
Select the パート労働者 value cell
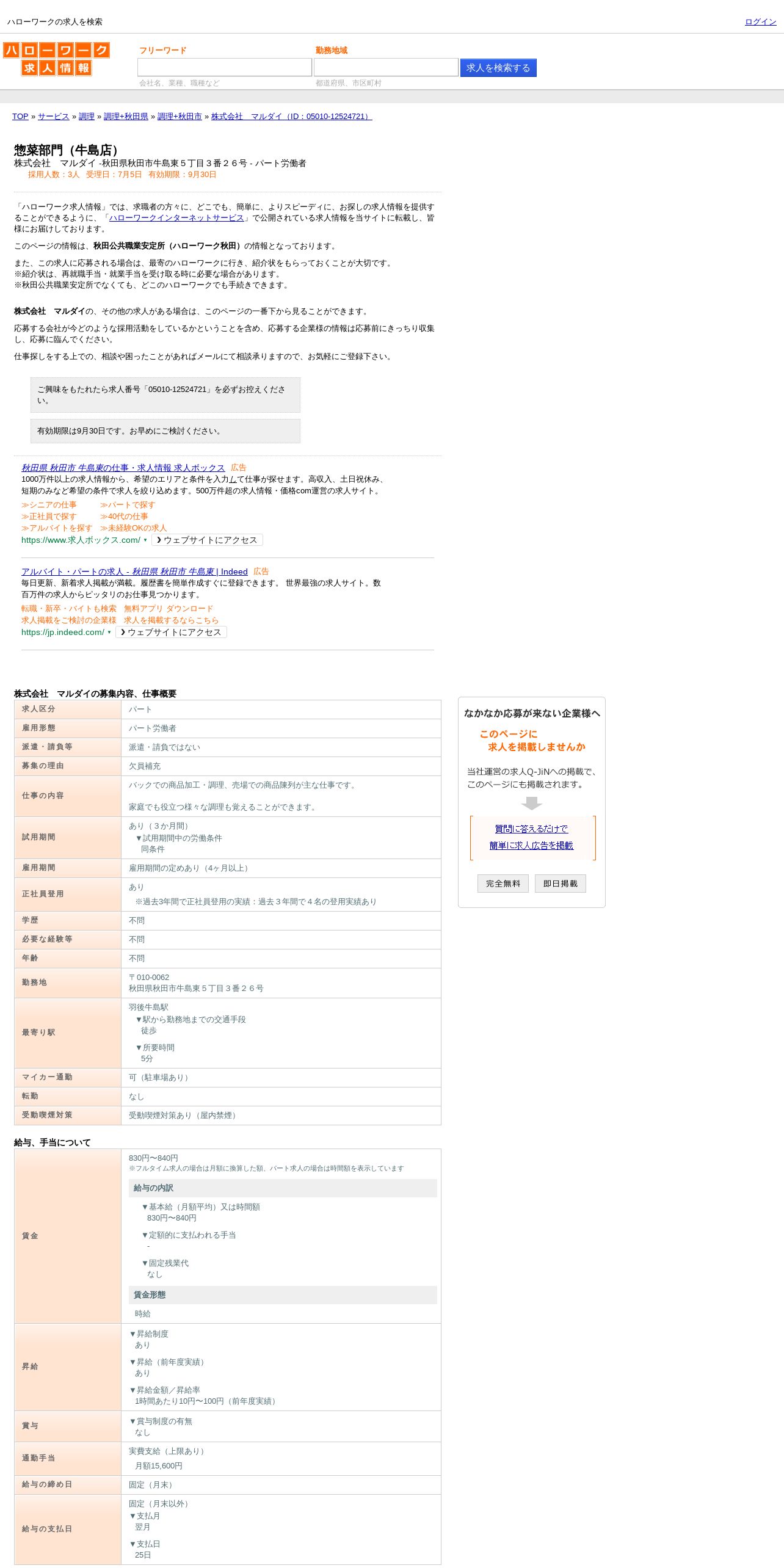coord(281,728)
